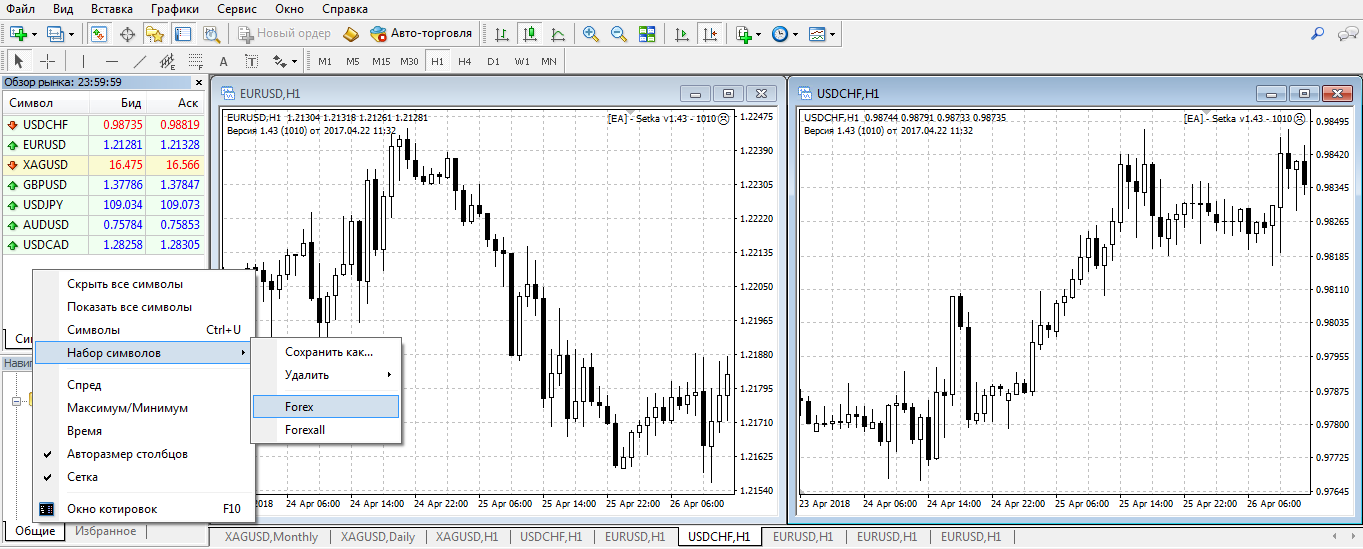Switch chart to candlestick display icon
This screenshot has width=1363, height=549.
point(530,33)
